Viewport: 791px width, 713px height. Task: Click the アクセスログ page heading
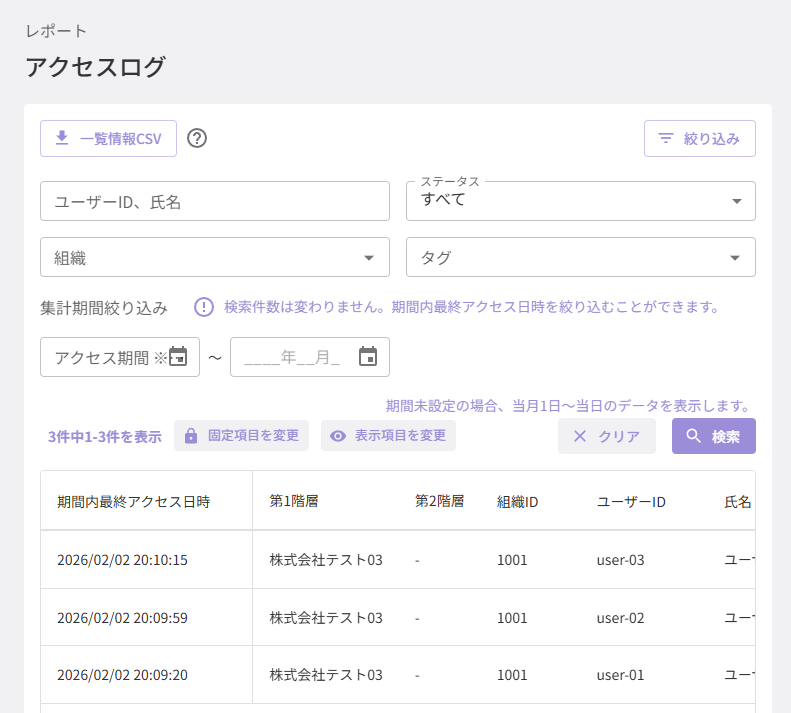pos(95,67)
